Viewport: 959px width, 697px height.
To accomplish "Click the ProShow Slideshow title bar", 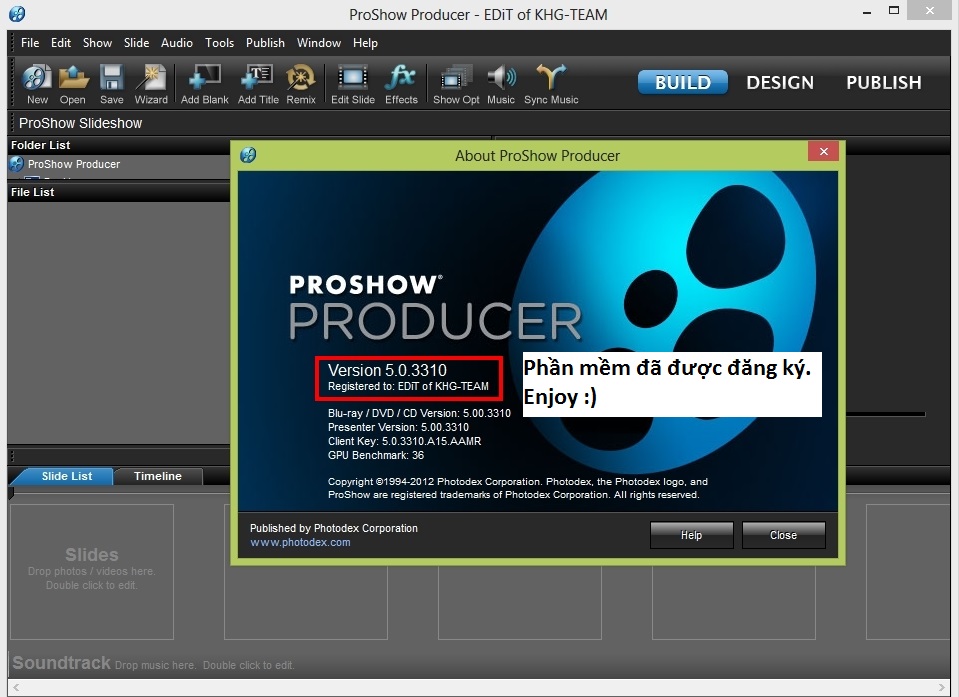I will click(480, 123).
